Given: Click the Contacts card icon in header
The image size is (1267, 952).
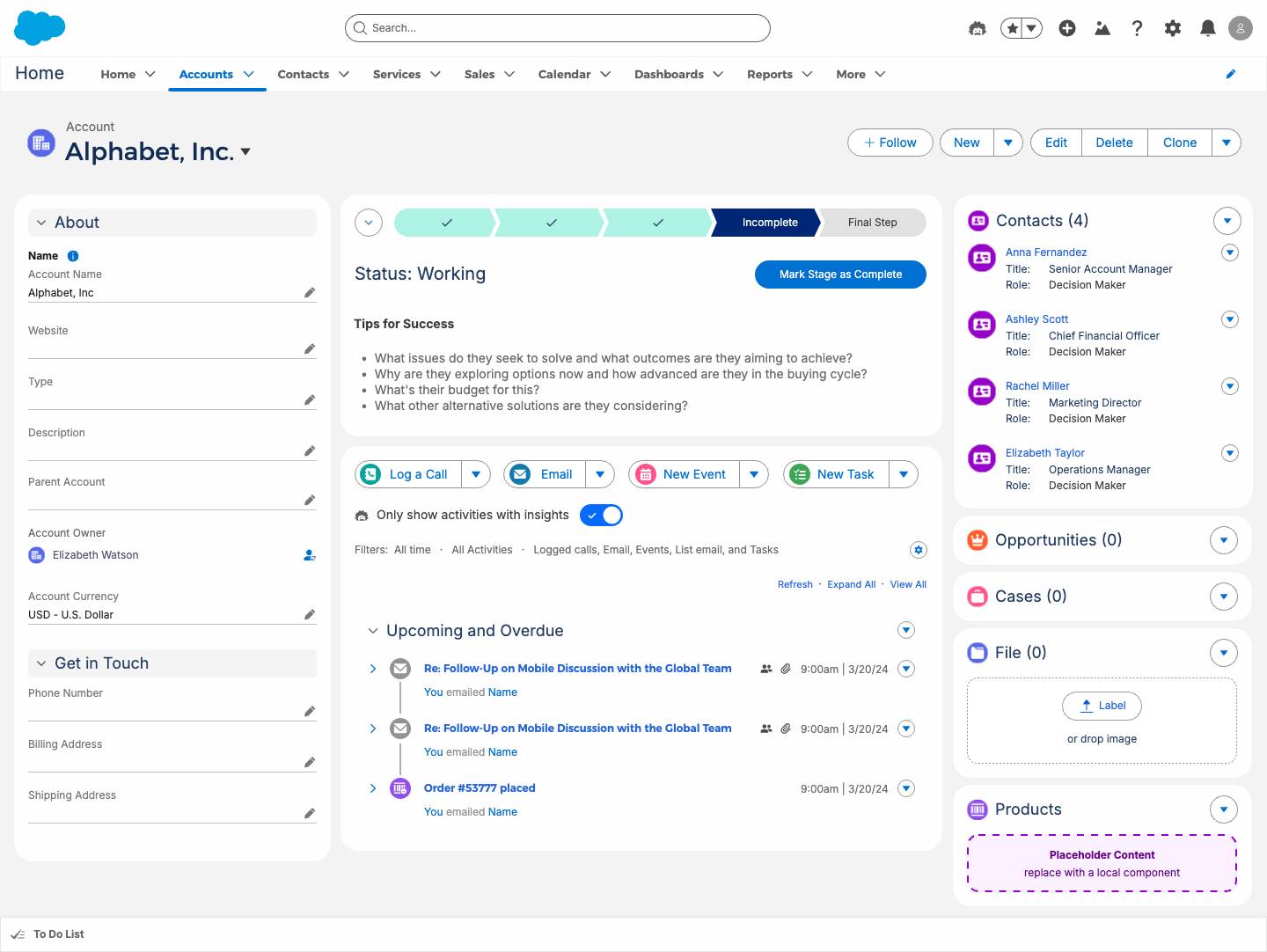Looking at the screenshot, I should [978, 221].
